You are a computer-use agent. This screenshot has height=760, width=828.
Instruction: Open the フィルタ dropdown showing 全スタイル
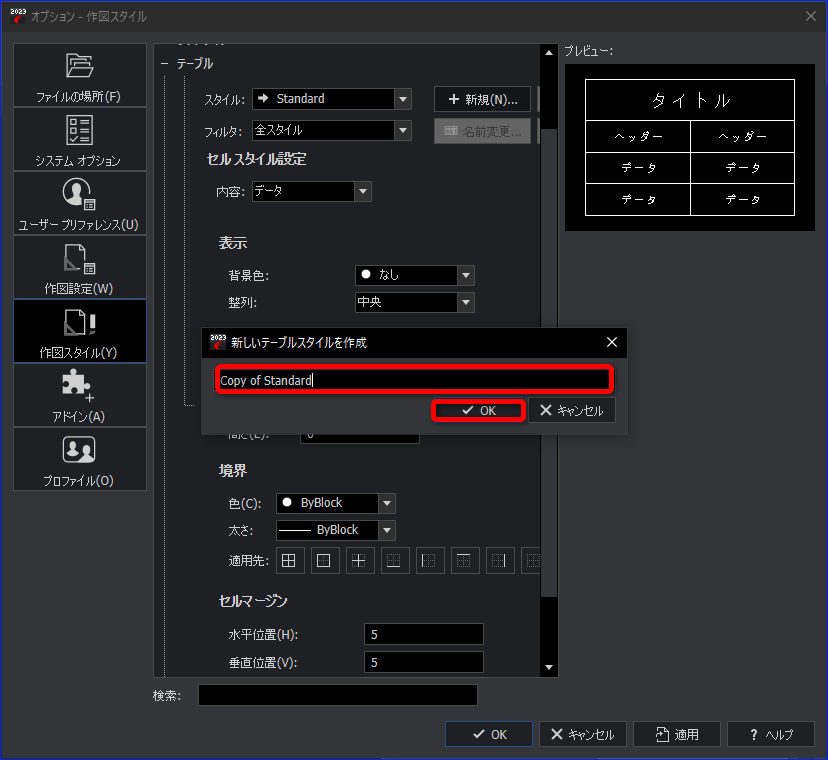pos(332,130)
